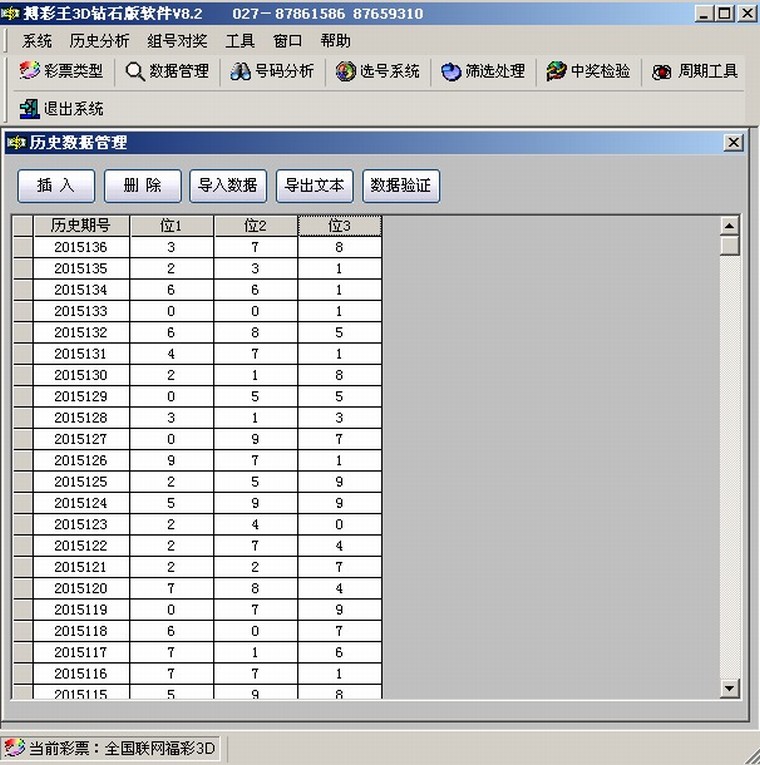This screenshot has width=760, height=765.
Task: Select row selector for period 2015136
Action: pyautogui.click(x=22, y=247)
